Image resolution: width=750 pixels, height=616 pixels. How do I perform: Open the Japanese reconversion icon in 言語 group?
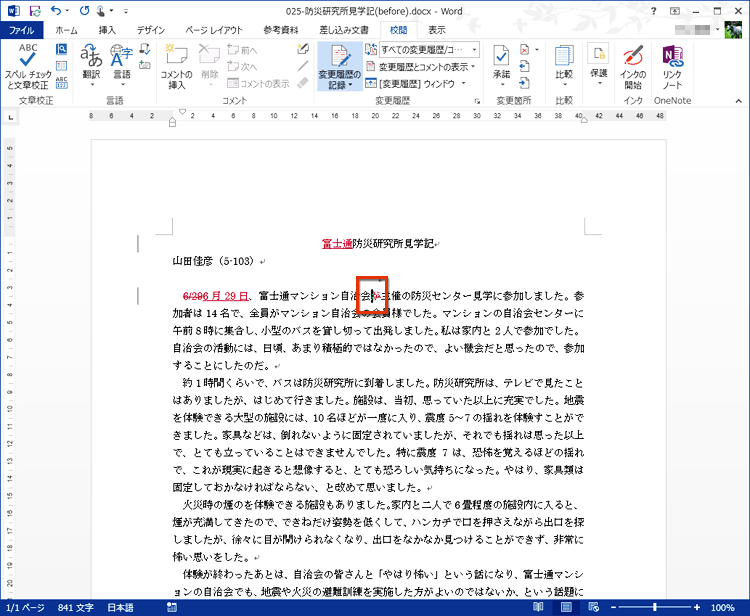(144, 48)
